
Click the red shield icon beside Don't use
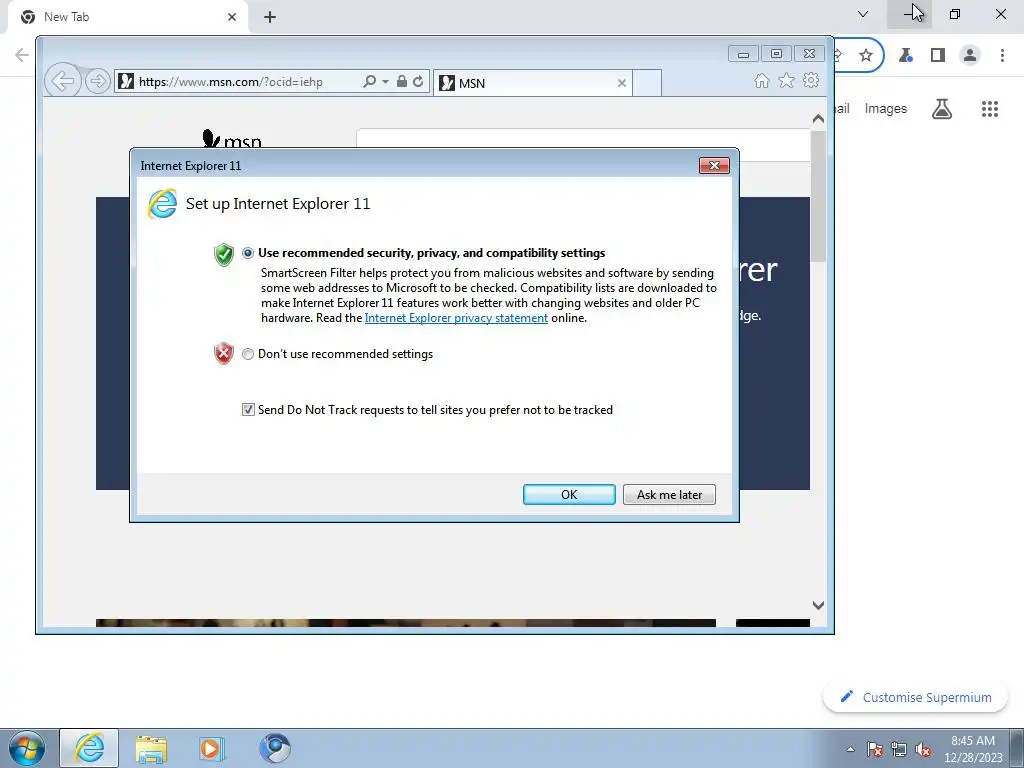pyautogui.click(x=224, y=353)
